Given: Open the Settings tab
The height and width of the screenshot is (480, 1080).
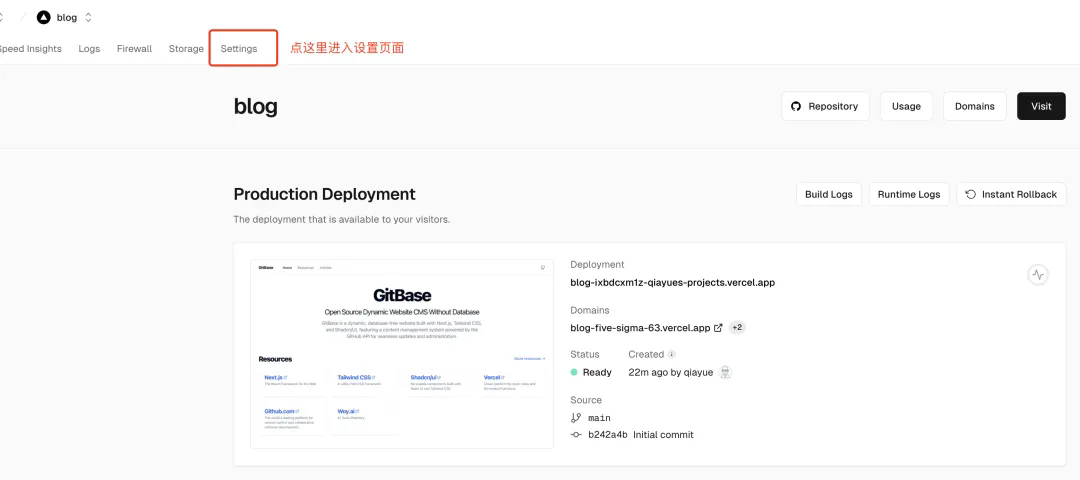Looking at the screenshot, I should tap(239, 49).
